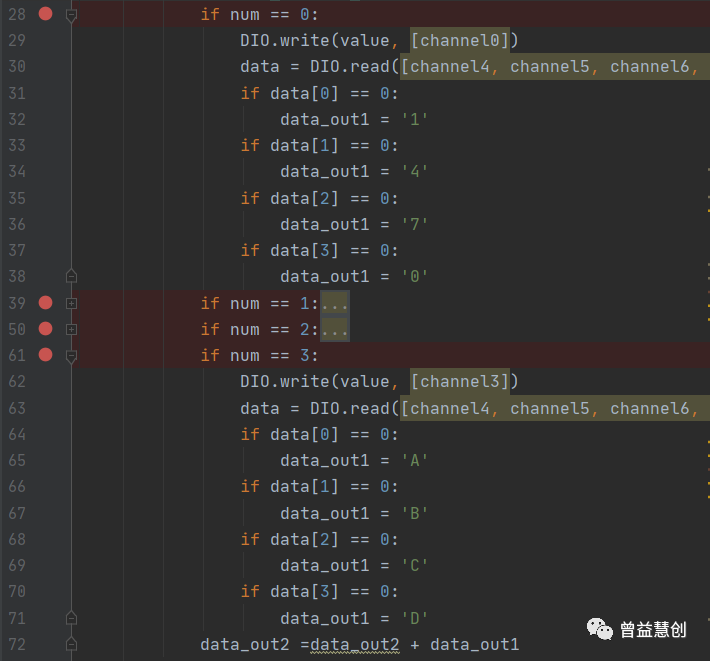Remove the breakpoint on line 28
Screen dimensions: 710x661
(45, 14)
